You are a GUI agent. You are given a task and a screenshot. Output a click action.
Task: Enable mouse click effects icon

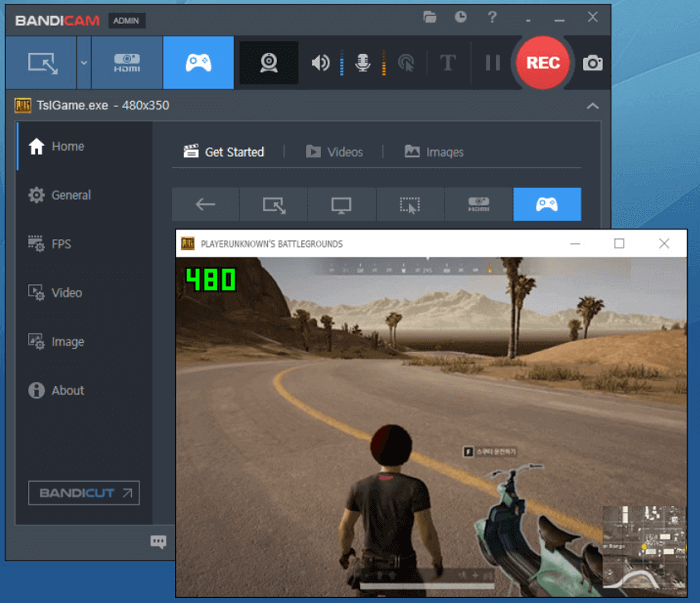tap(406, 63)
